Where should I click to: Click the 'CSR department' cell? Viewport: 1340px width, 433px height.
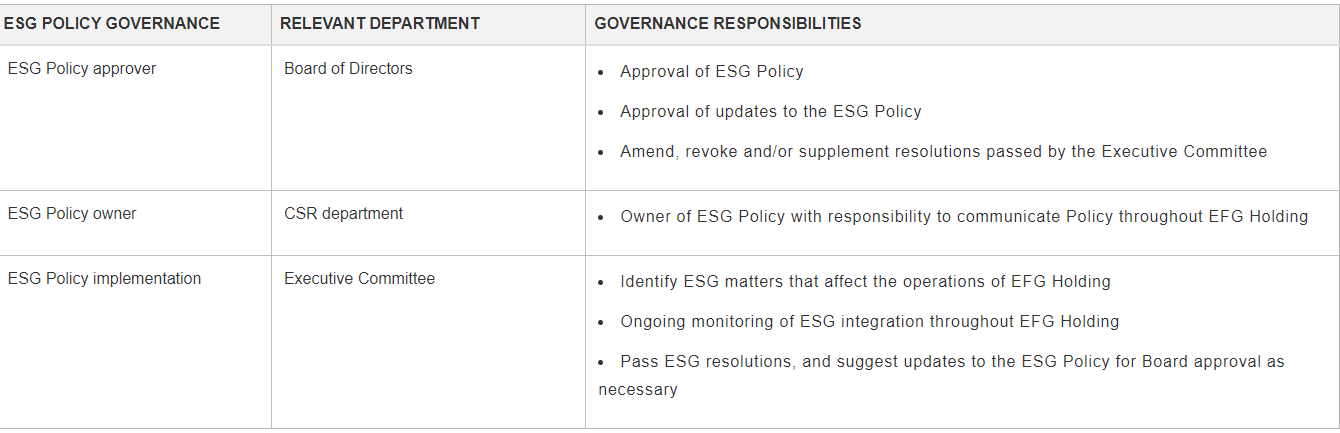pos(343,213)
